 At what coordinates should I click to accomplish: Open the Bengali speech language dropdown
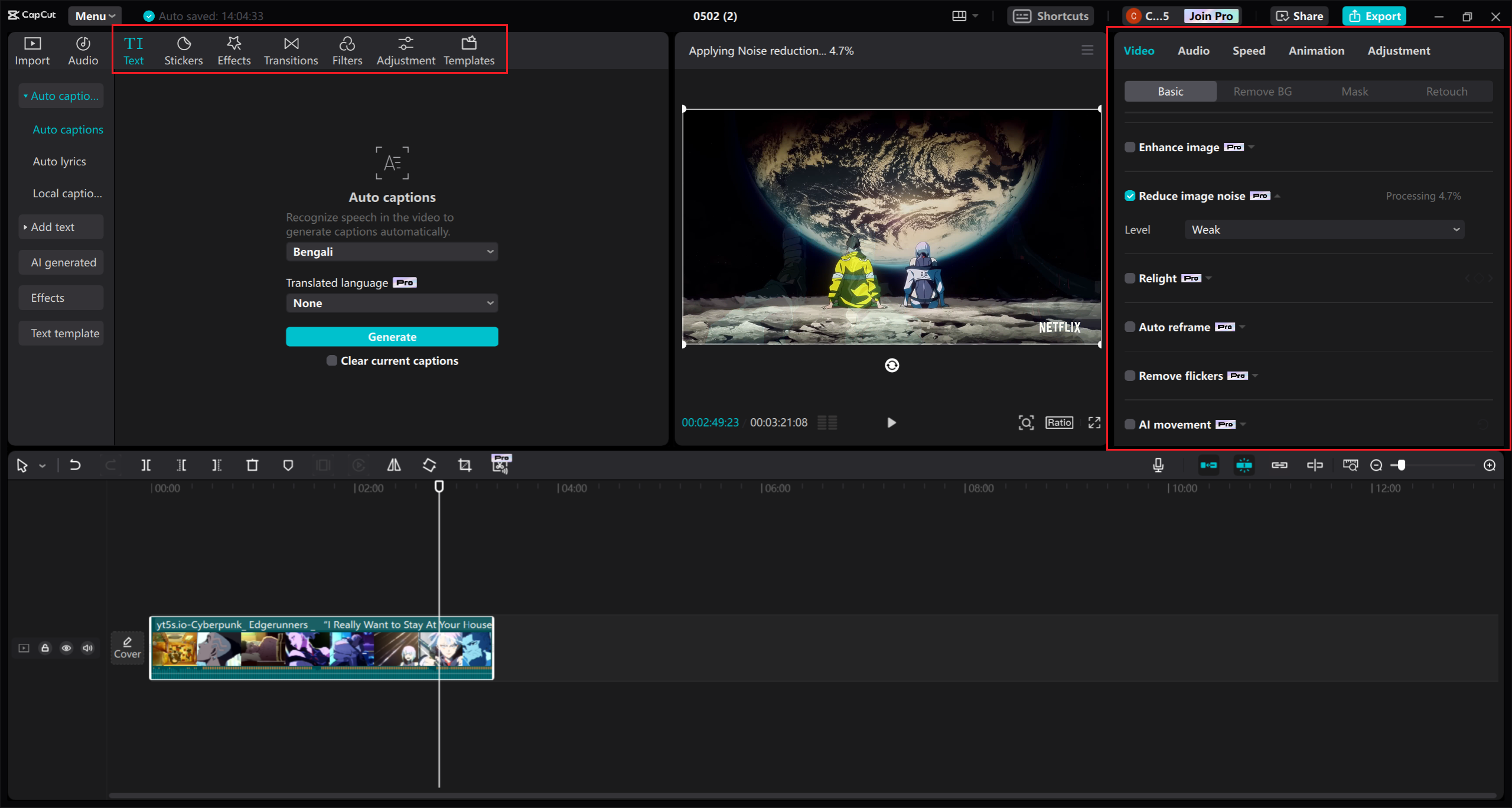click(392, 251)
